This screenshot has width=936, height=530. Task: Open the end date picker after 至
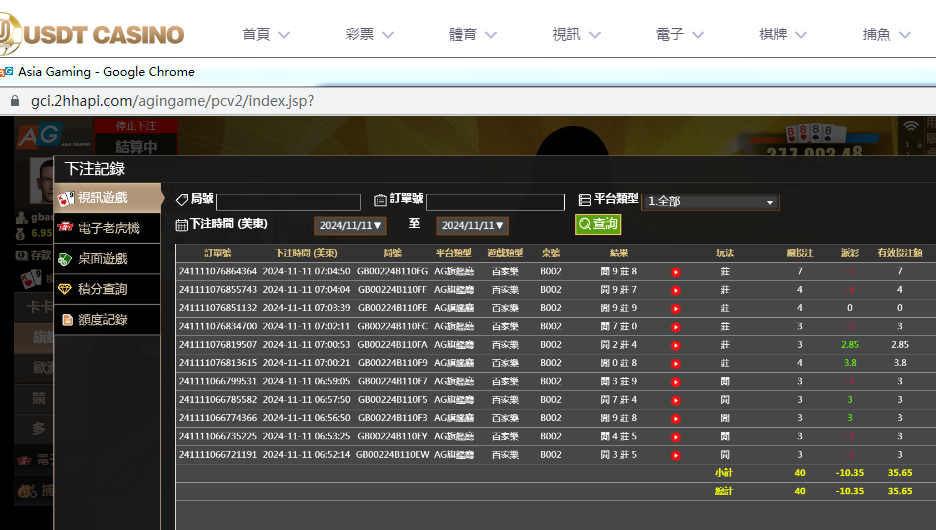click(473, 226)
